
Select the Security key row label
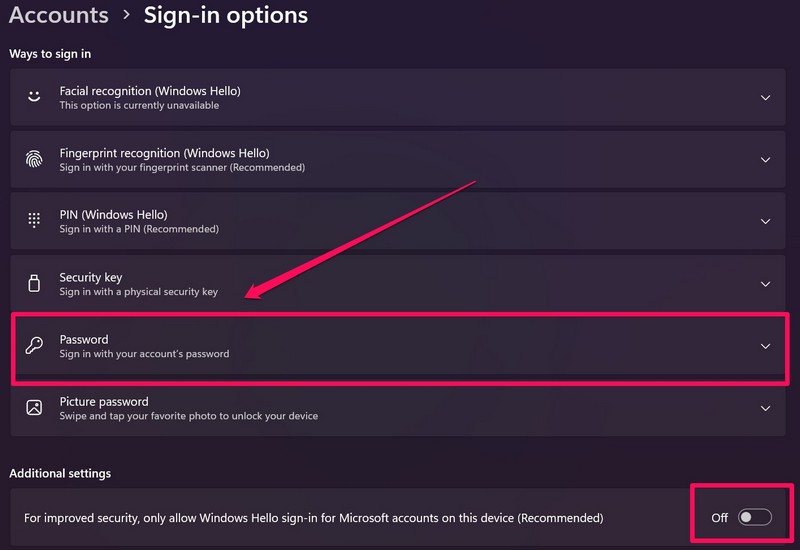tap(90, 277)
